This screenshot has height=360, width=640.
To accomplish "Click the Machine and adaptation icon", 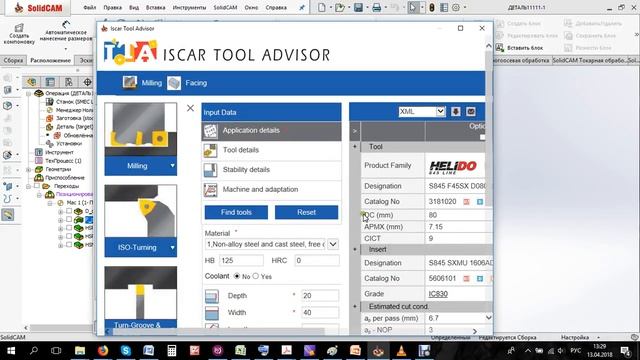I will click(210, 189).
